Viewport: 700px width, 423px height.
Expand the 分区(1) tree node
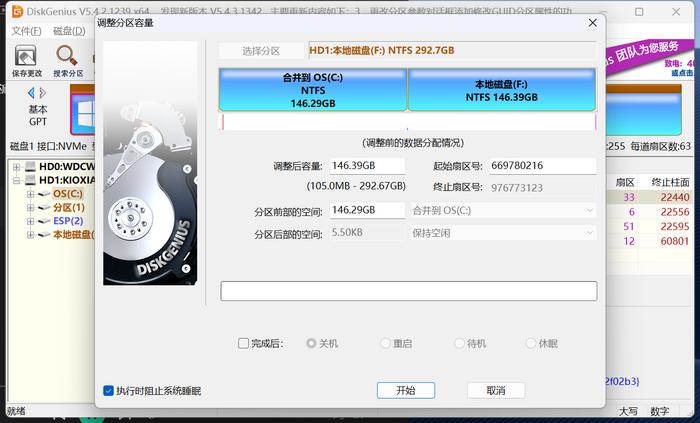30,207
